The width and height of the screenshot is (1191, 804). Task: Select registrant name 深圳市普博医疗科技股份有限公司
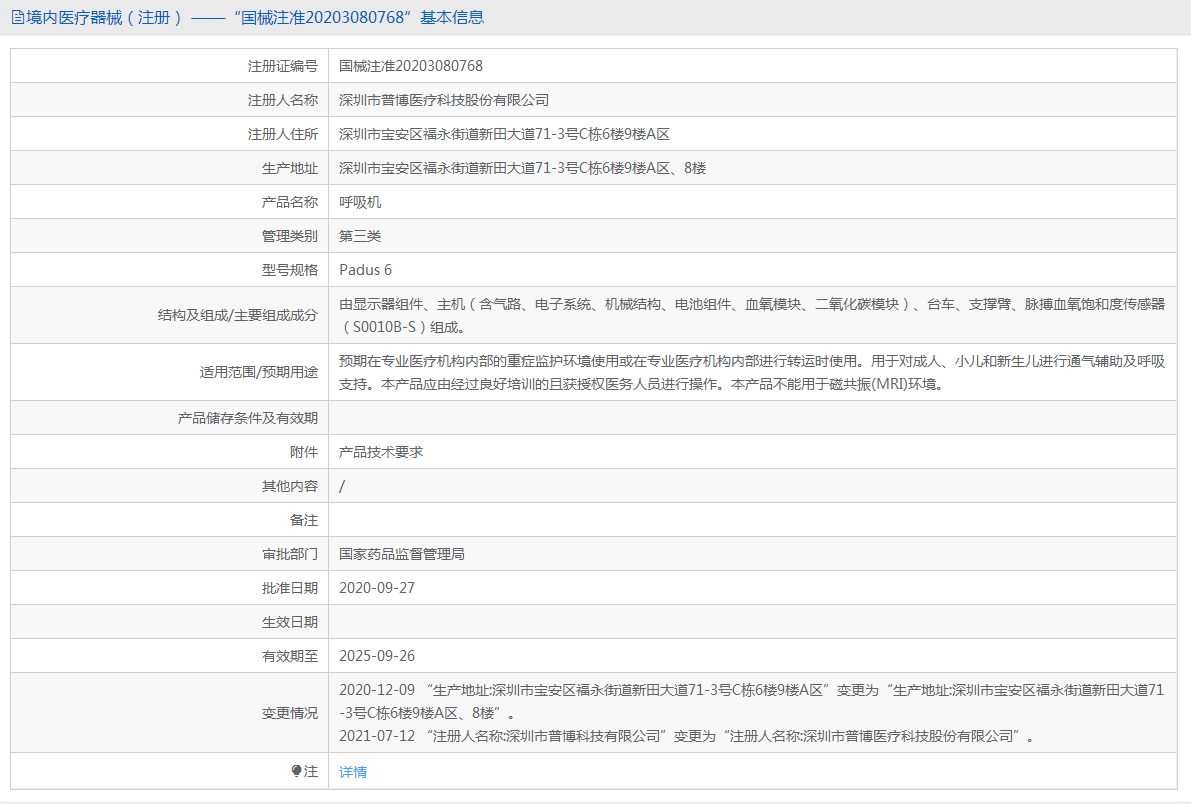(x=444, y=100)
